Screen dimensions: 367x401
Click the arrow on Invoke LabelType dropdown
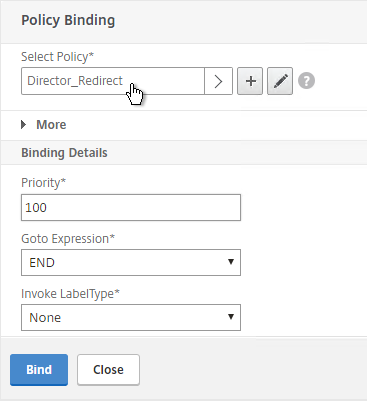coord(231,317)
